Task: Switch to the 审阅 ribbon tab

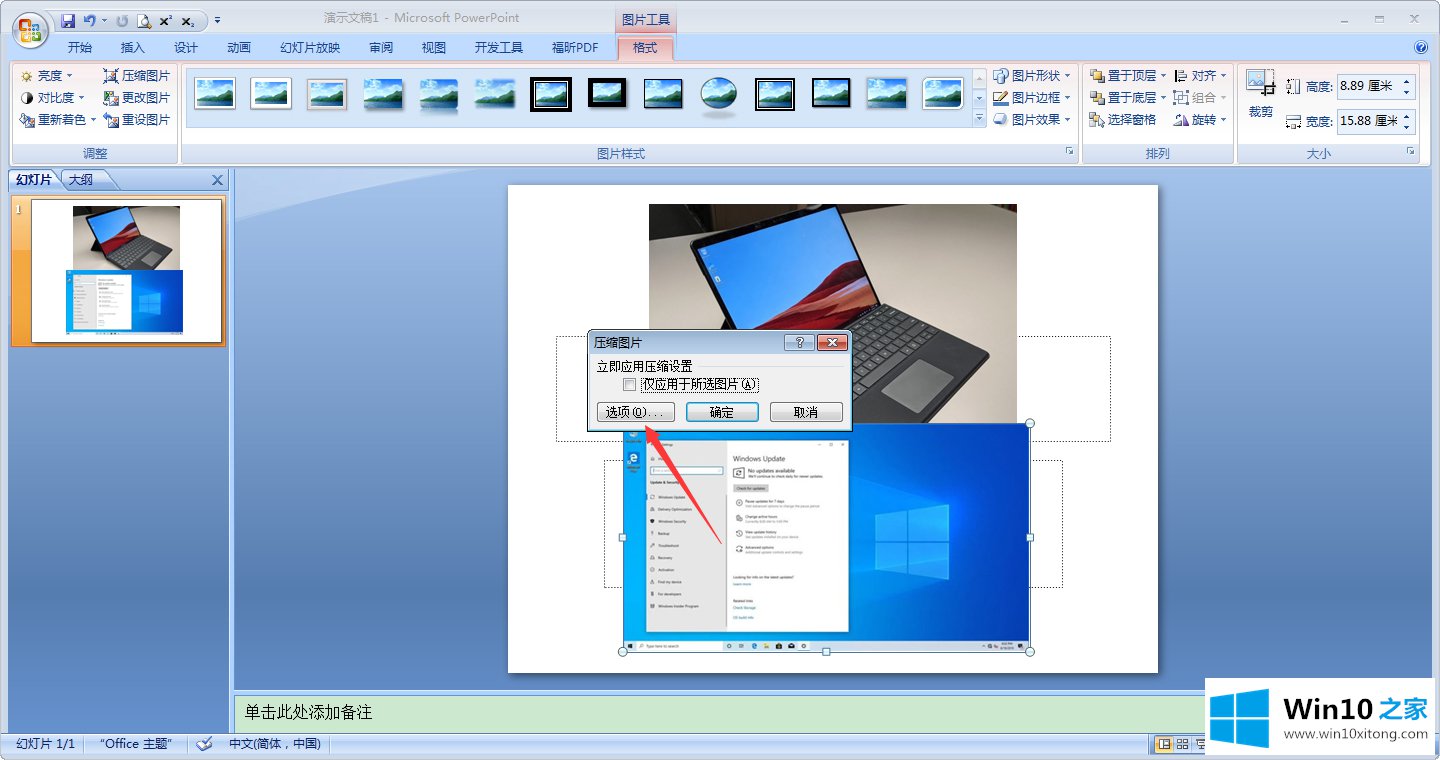Action: [381, 48]
